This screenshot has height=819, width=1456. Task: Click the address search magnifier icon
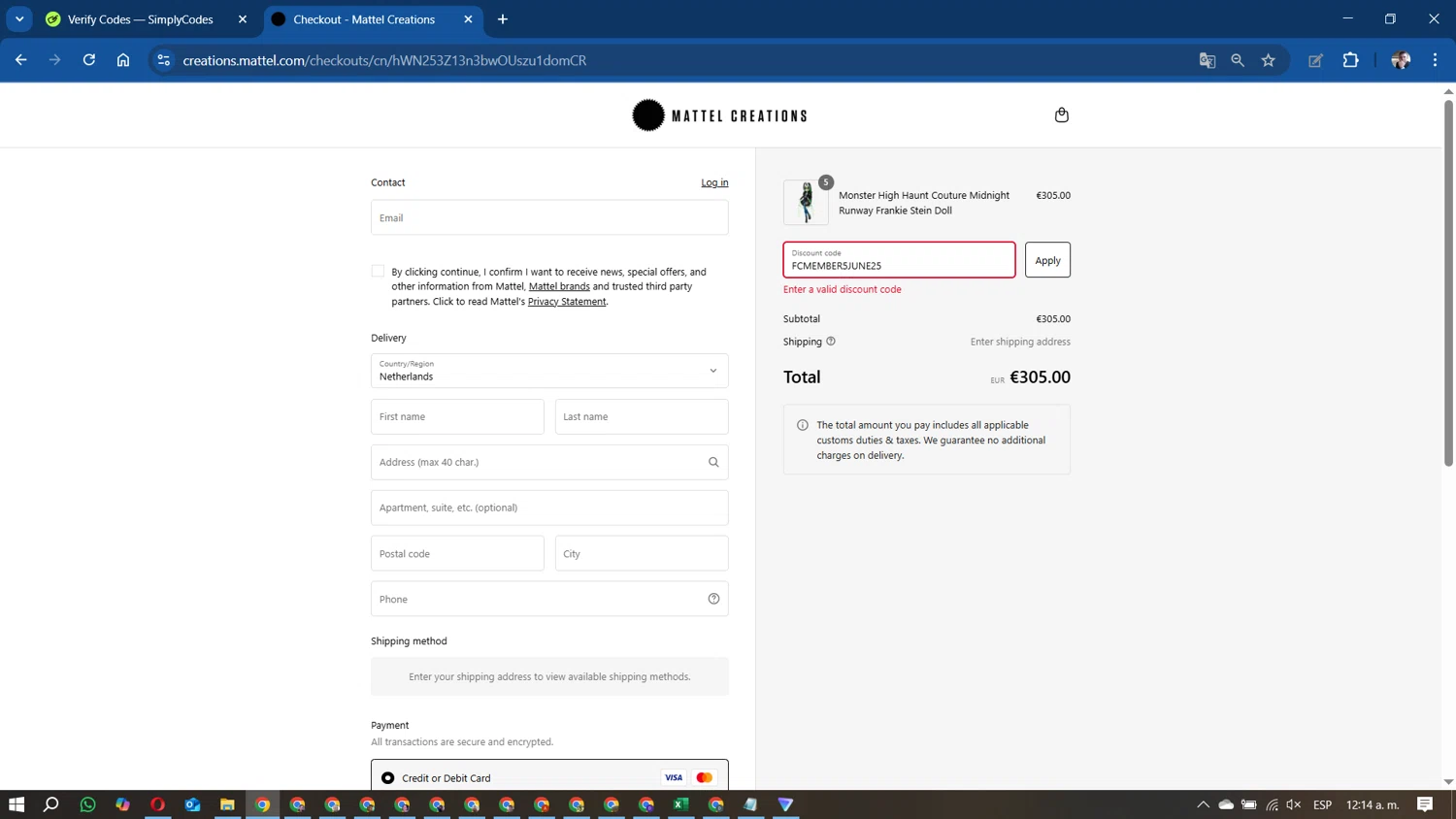point(713,462)
